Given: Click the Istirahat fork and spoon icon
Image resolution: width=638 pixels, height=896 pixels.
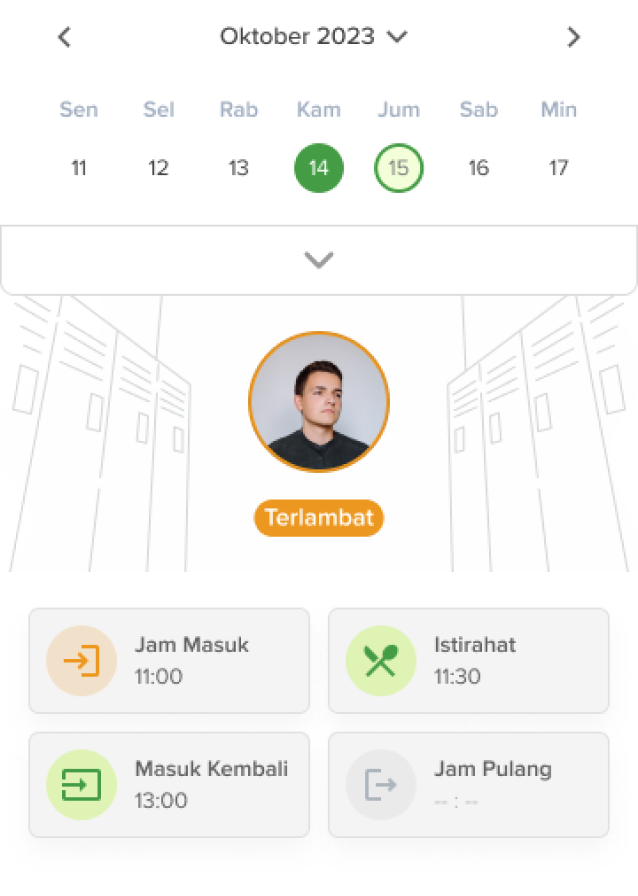Looking at the screenshot, I should click(x=381, y=661).
